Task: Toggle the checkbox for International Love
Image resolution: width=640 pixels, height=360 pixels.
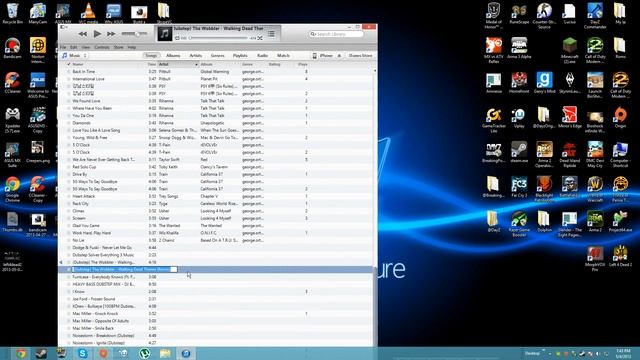Action: click(69, 79)
